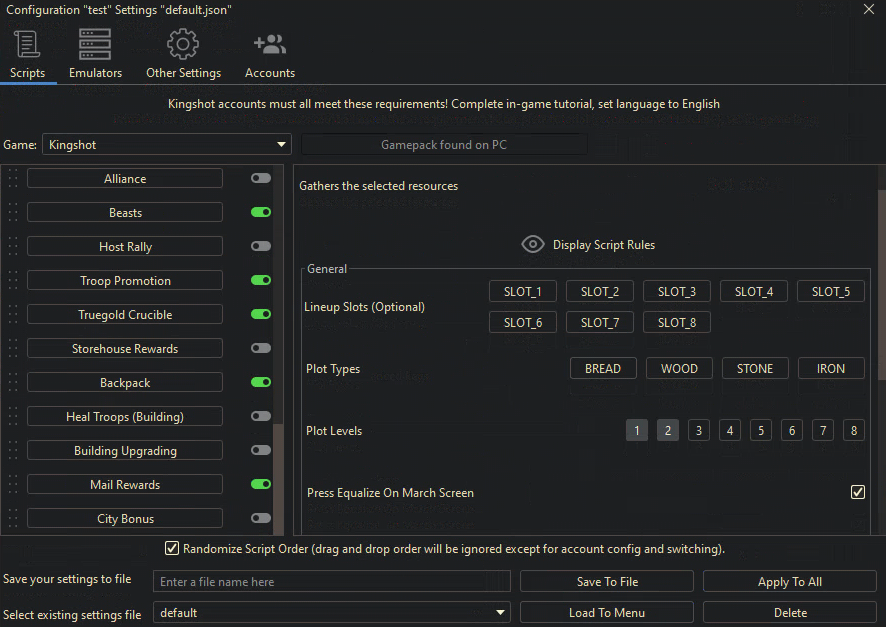Viewport: 886px width, 627px height.
Task: Grab the drag handle beside the Alliance script
Action: click(x=14, y=179)
